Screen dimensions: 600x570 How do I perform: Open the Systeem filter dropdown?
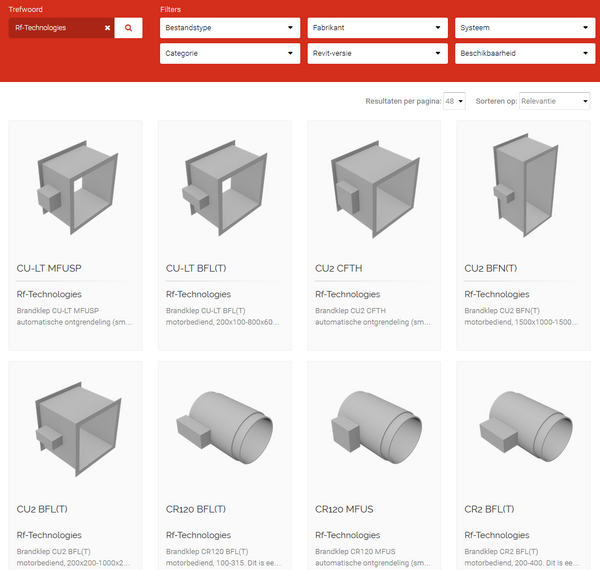click(x=525, y=28)
